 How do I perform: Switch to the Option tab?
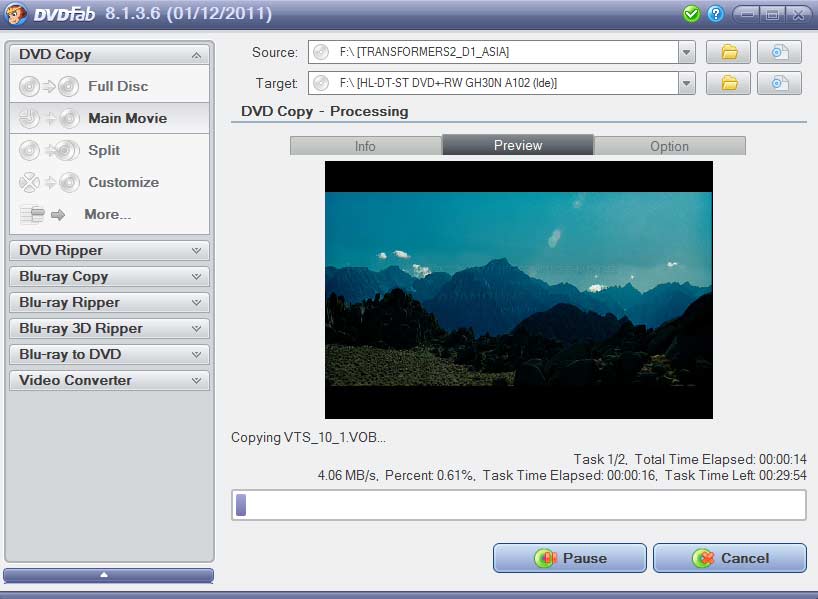pos(669,146)
